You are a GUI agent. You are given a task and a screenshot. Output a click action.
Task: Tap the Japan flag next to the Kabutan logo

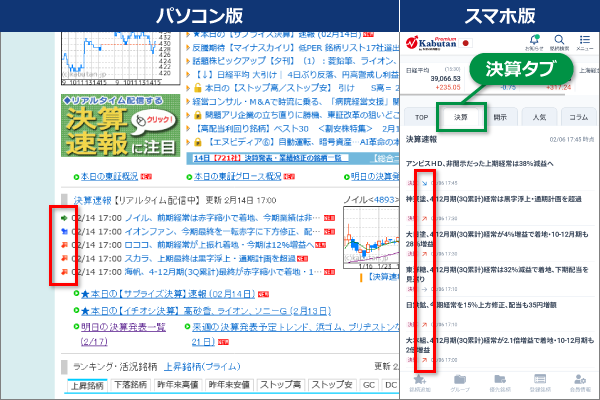(466, 43)
